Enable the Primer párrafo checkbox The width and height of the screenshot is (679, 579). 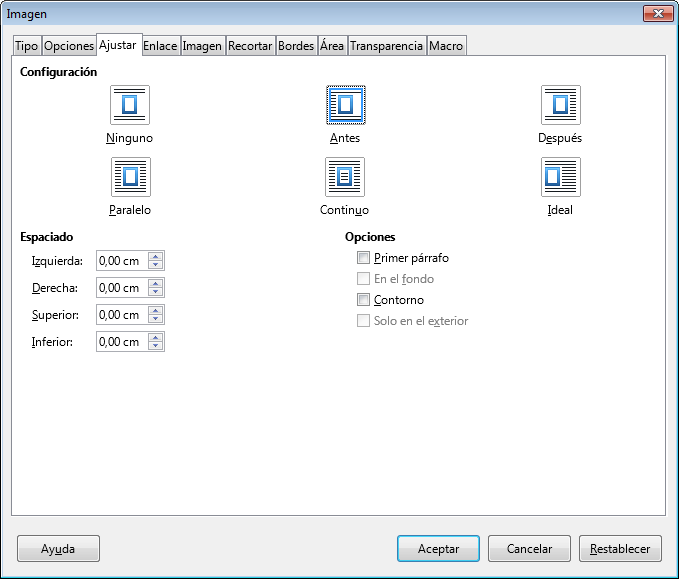[x=363, y=258]
